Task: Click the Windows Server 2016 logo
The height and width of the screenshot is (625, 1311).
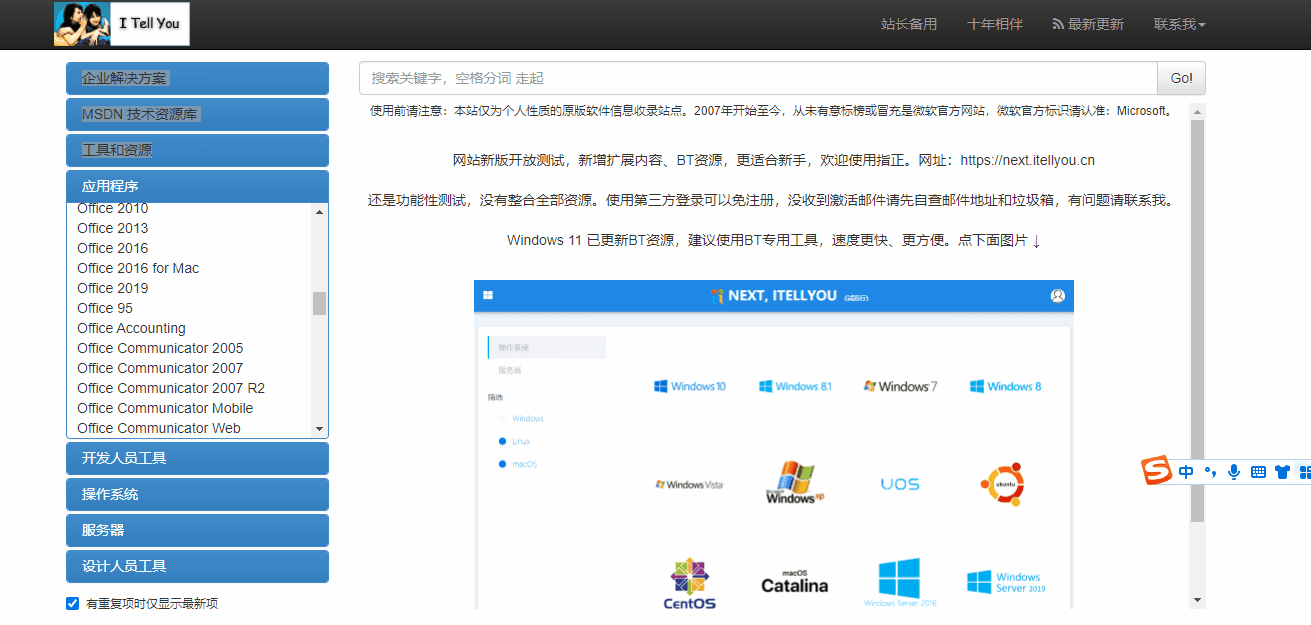Action: (x=900, y=583)
